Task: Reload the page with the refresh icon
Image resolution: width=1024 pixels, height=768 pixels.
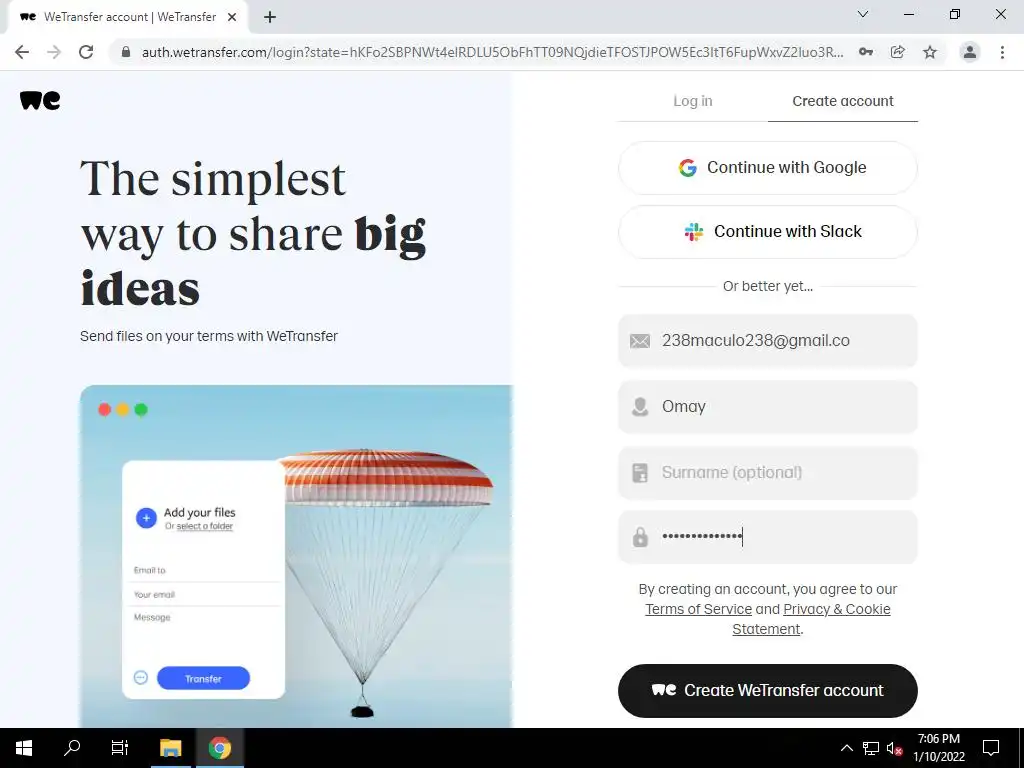Action: coord(86,52)
